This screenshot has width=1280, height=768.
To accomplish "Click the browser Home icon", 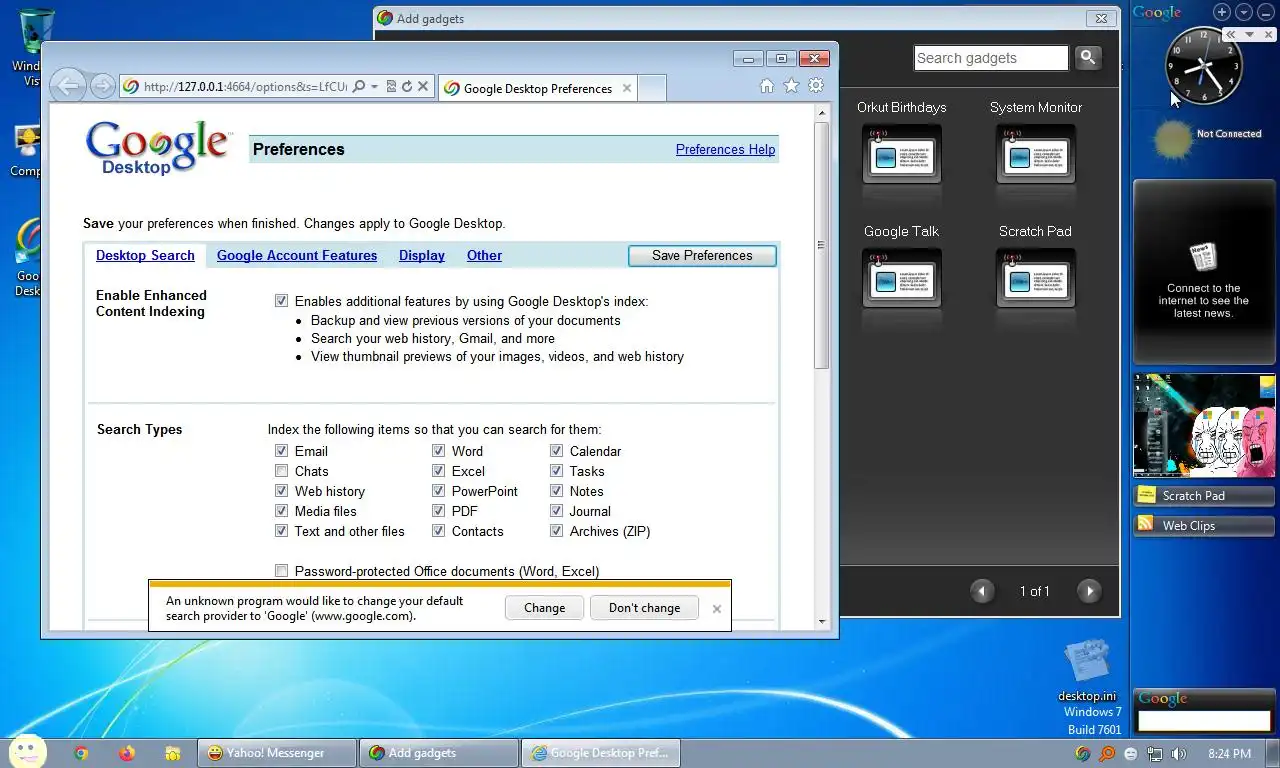I will point(766,86).
